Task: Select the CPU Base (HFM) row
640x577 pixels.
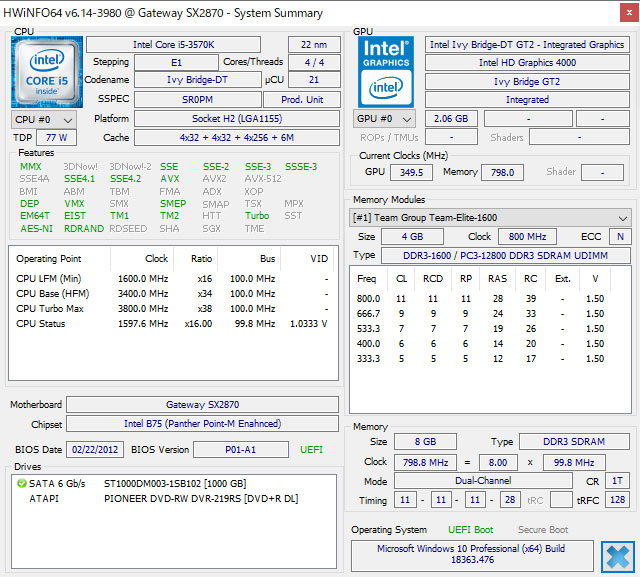Action: 173,294
